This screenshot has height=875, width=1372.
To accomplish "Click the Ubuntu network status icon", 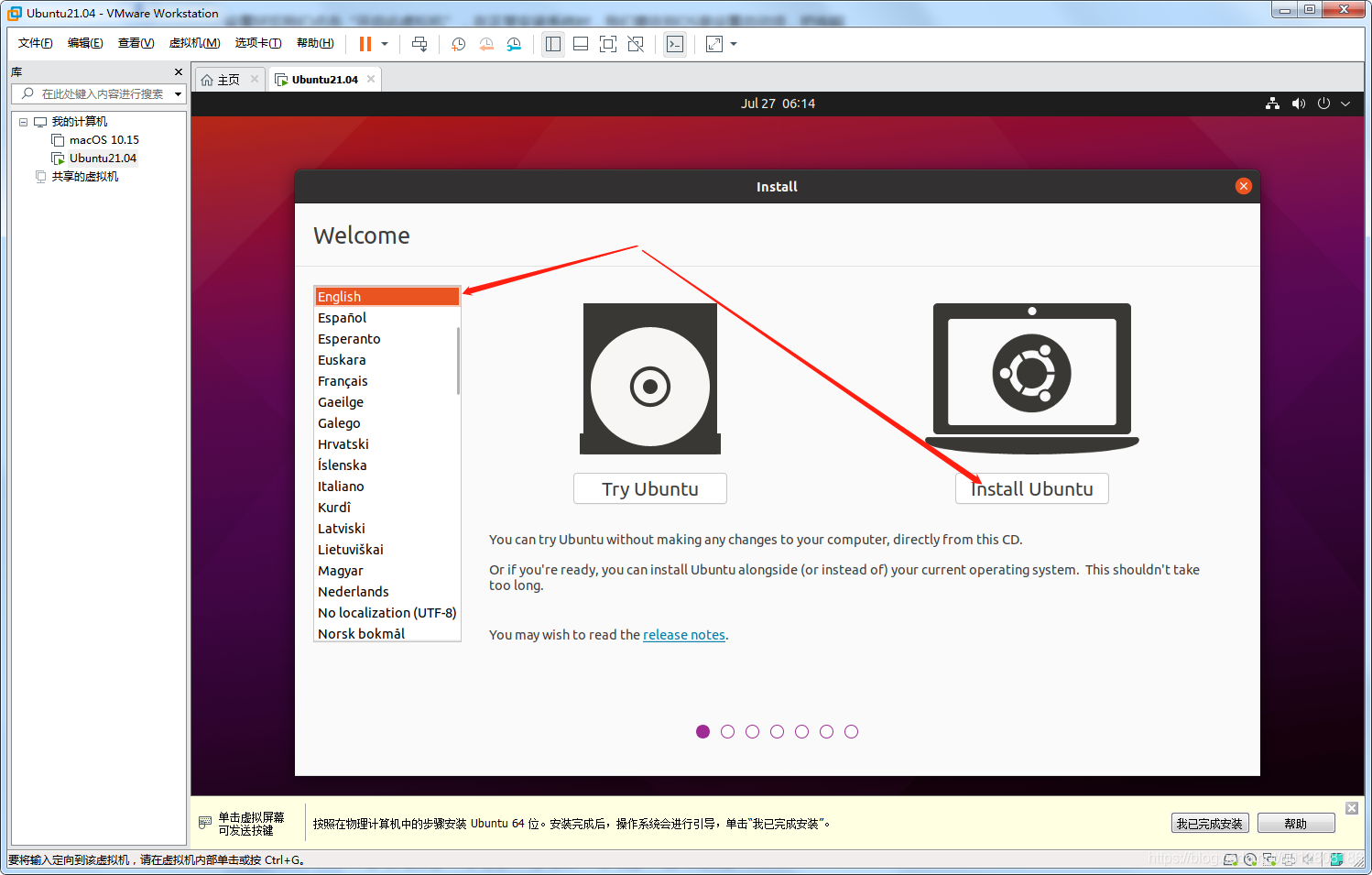I will pyautogui.click(x=1272, y=104).
